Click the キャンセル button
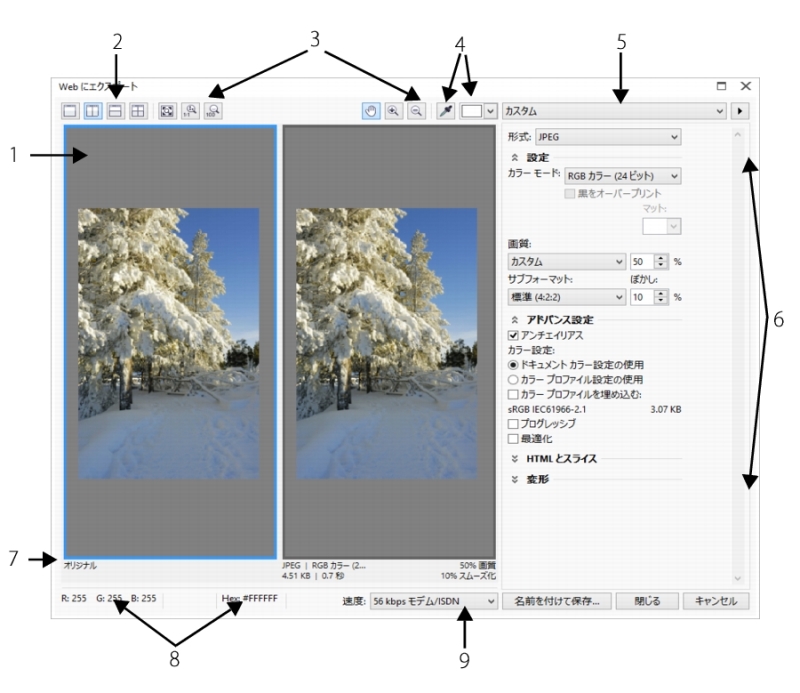The image size is (800, 693). pyautogui.click(x=715, y=601)
